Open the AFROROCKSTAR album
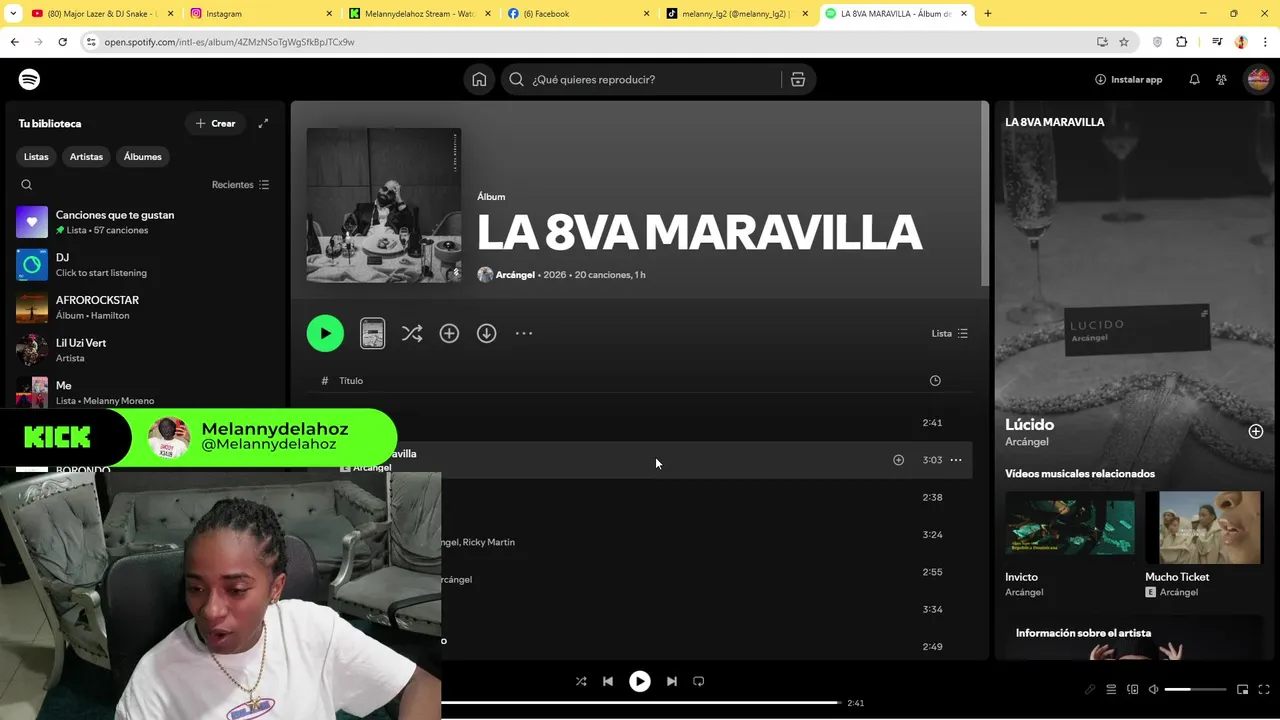Viewport: 1280px width, 720px height. pos(143,307)
